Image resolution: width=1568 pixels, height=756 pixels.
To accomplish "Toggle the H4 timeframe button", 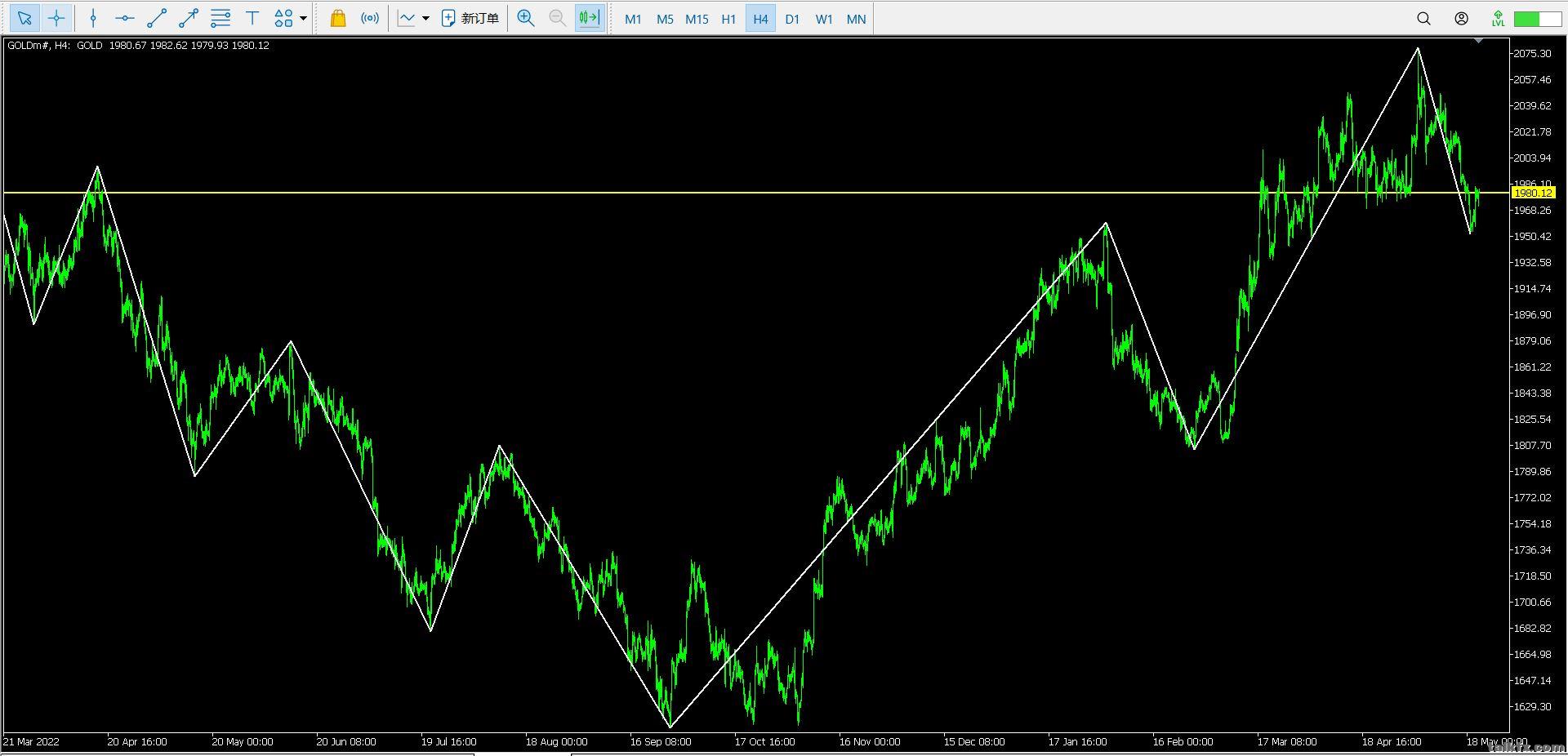I will coord(760,19).
